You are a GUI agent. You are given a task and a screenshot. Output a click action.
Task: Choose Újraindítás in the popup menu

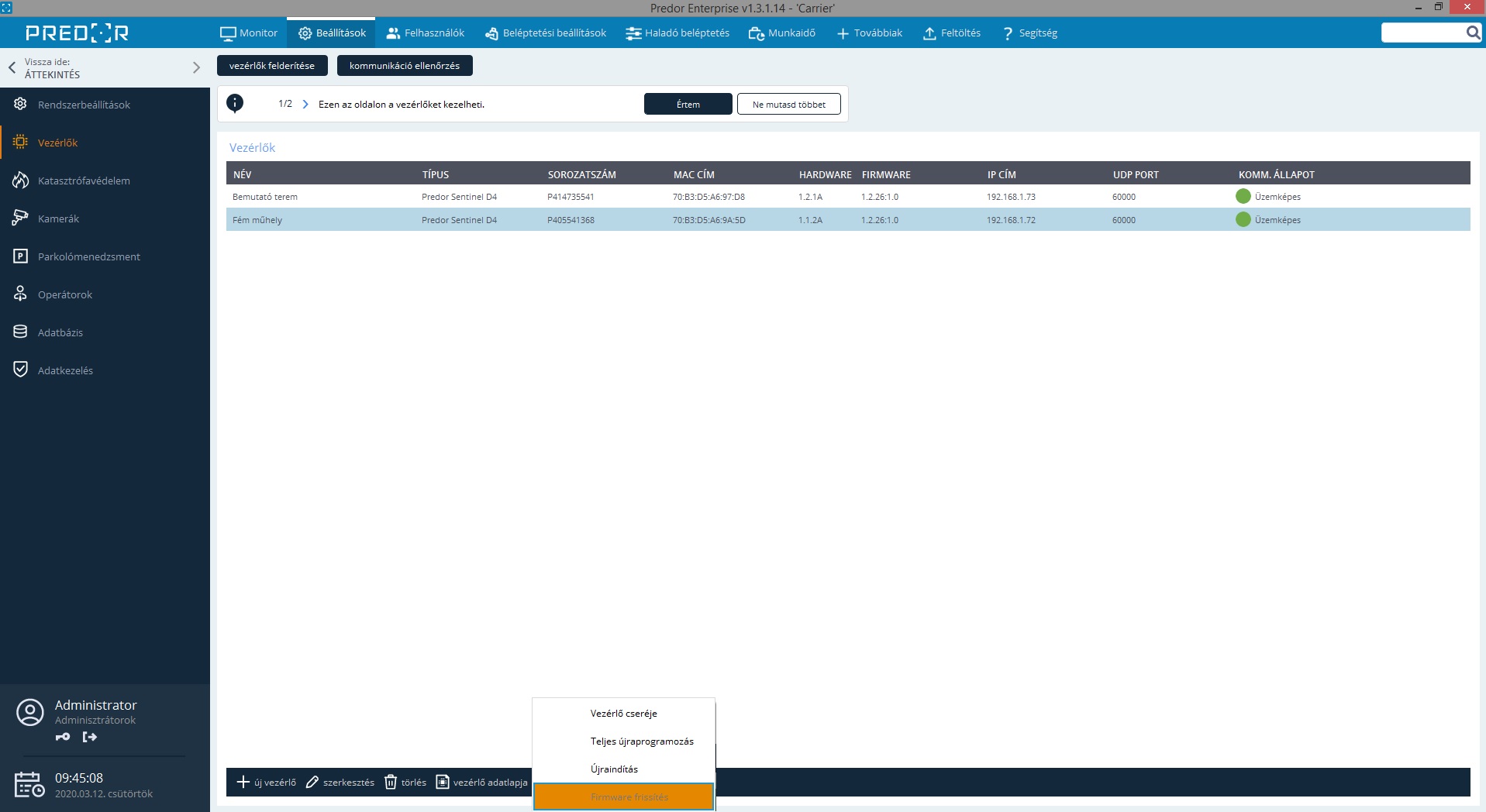click(614, 769)
